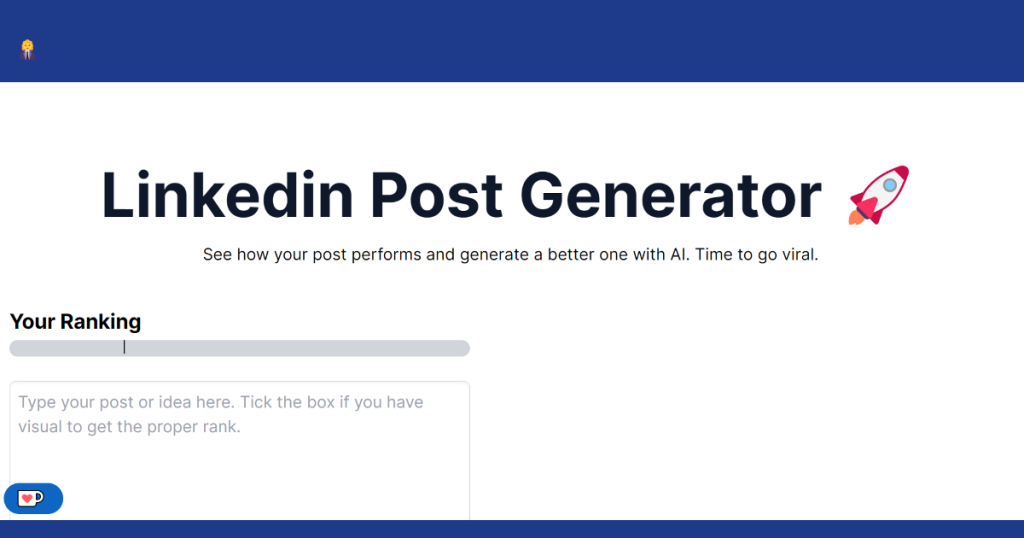1024x538 pixels.
Task: Click the office worker emoji logo in header
Action: [27, 49]
